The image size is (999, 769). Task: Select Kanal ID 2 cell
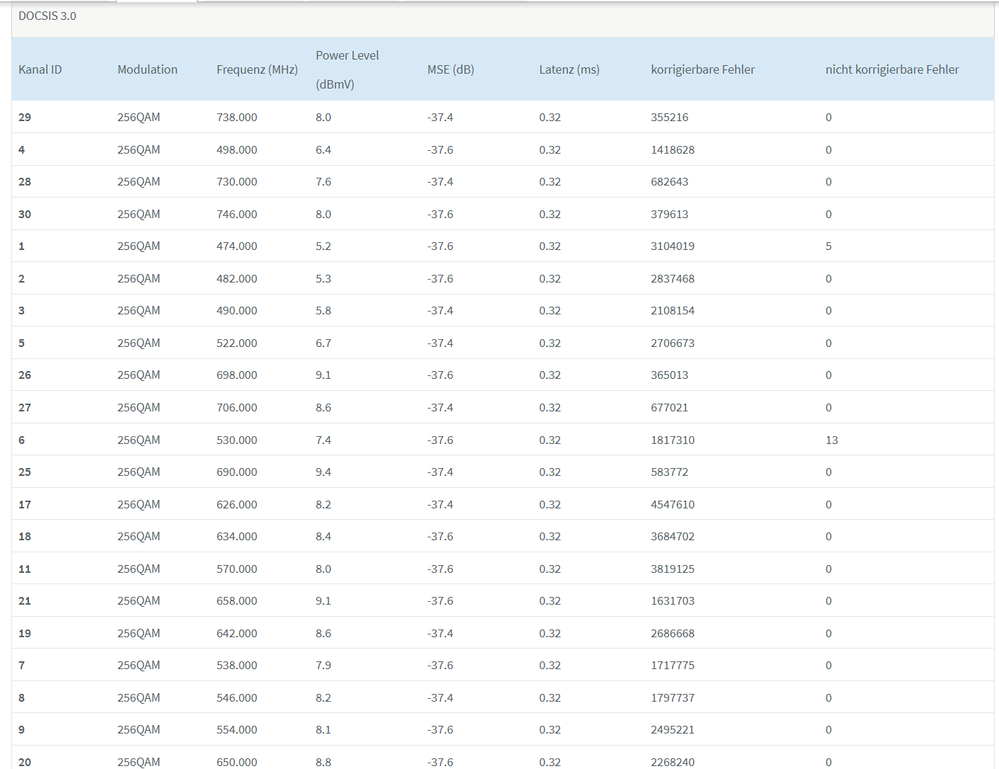22,278
